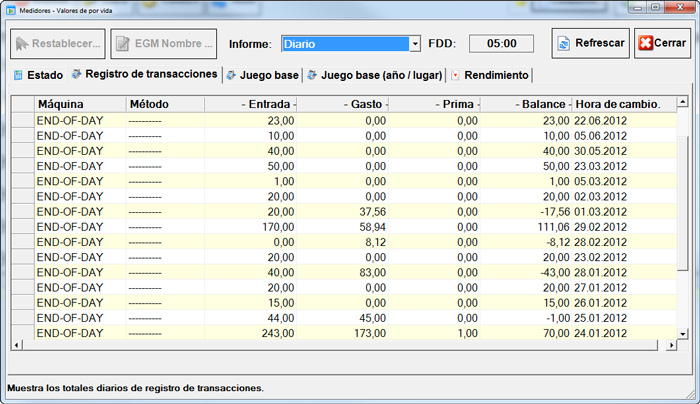Open the Rendimiento tab
This screenshot has height=404, width=700.
[x=496, y=75]
